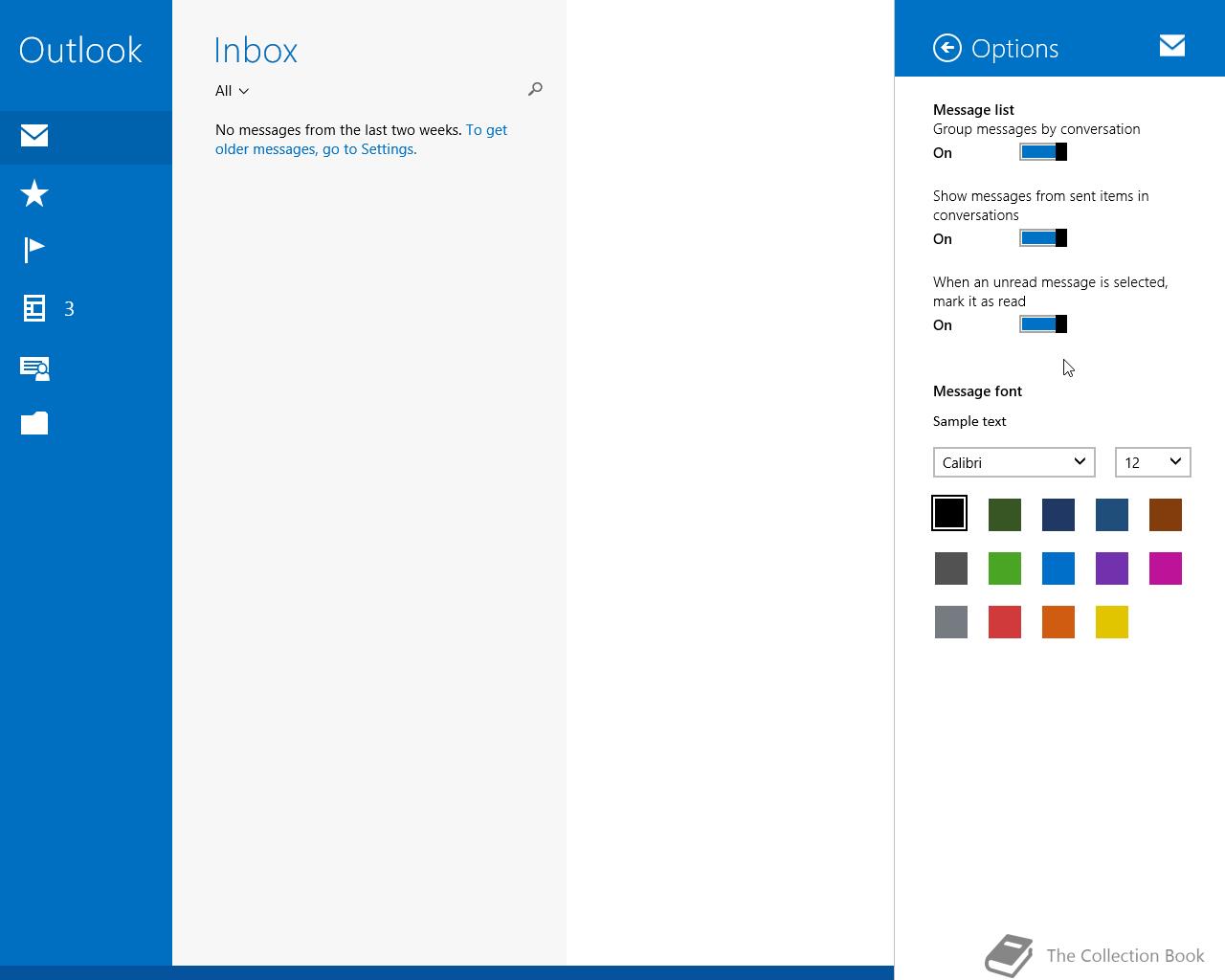
Task: Select the purple color swatch
Action: pyautogui.click(x=1112, y=568)
